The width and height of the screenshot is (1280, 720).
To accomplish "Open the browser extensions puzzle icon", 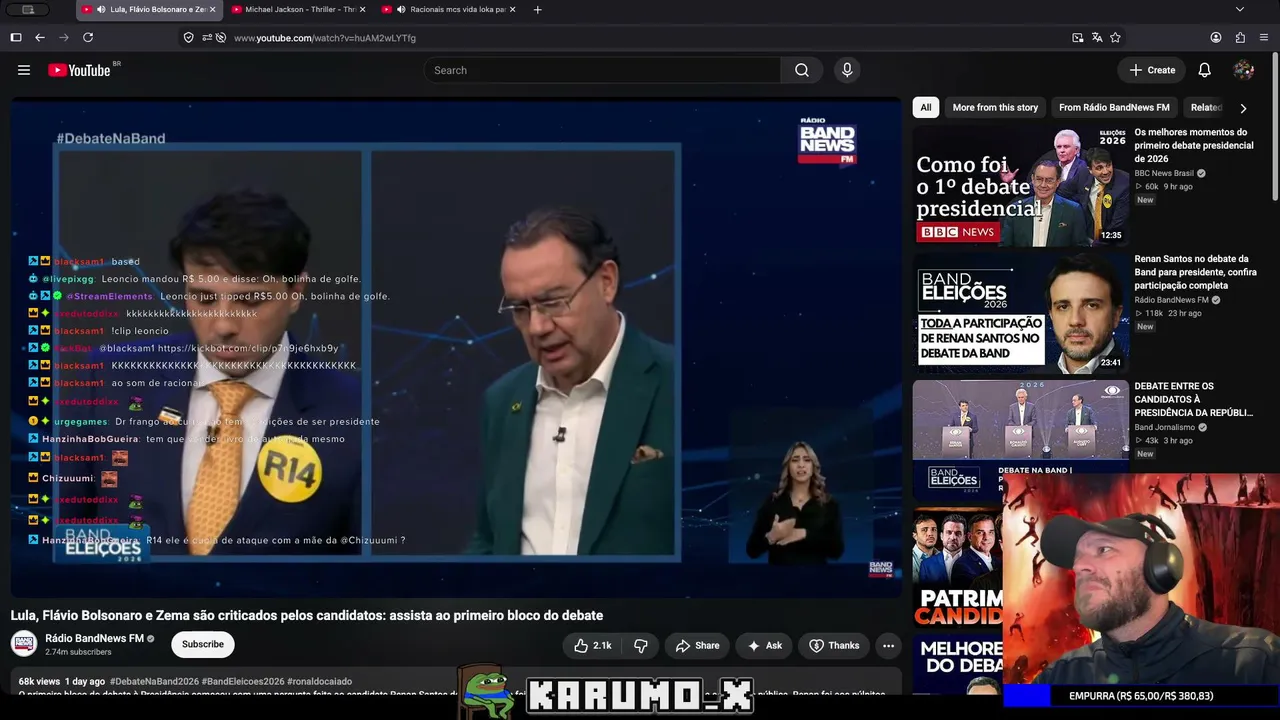I will 1240,37.
